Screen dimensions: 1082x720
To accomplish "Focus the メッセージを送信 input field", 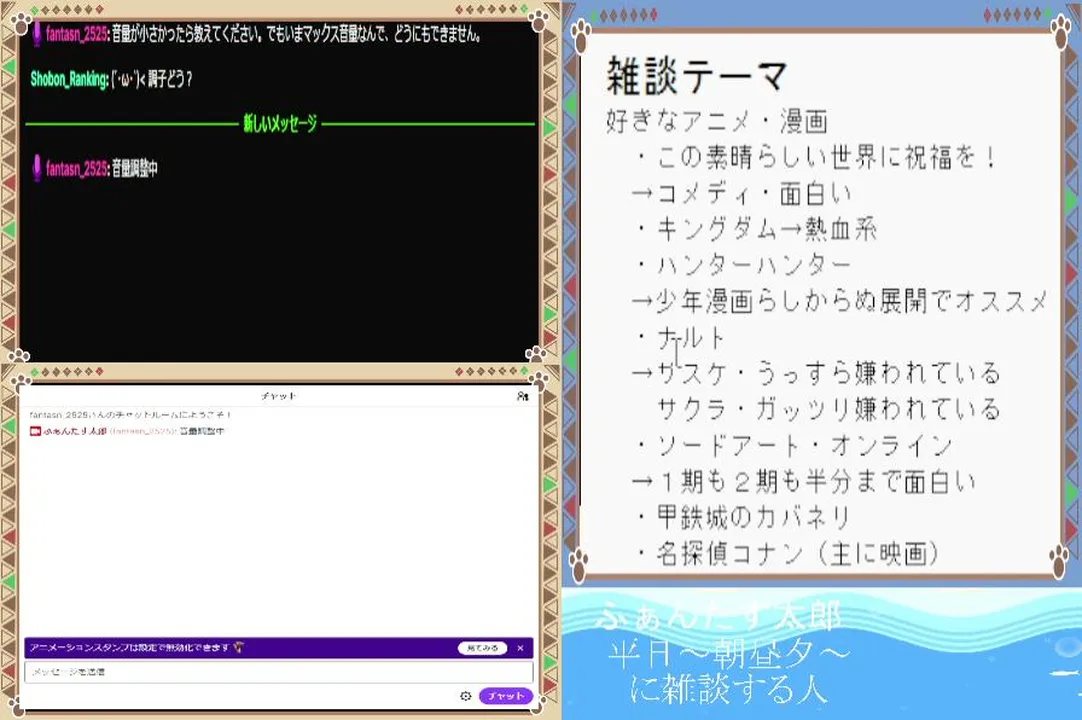I will [x=279, y=672].
